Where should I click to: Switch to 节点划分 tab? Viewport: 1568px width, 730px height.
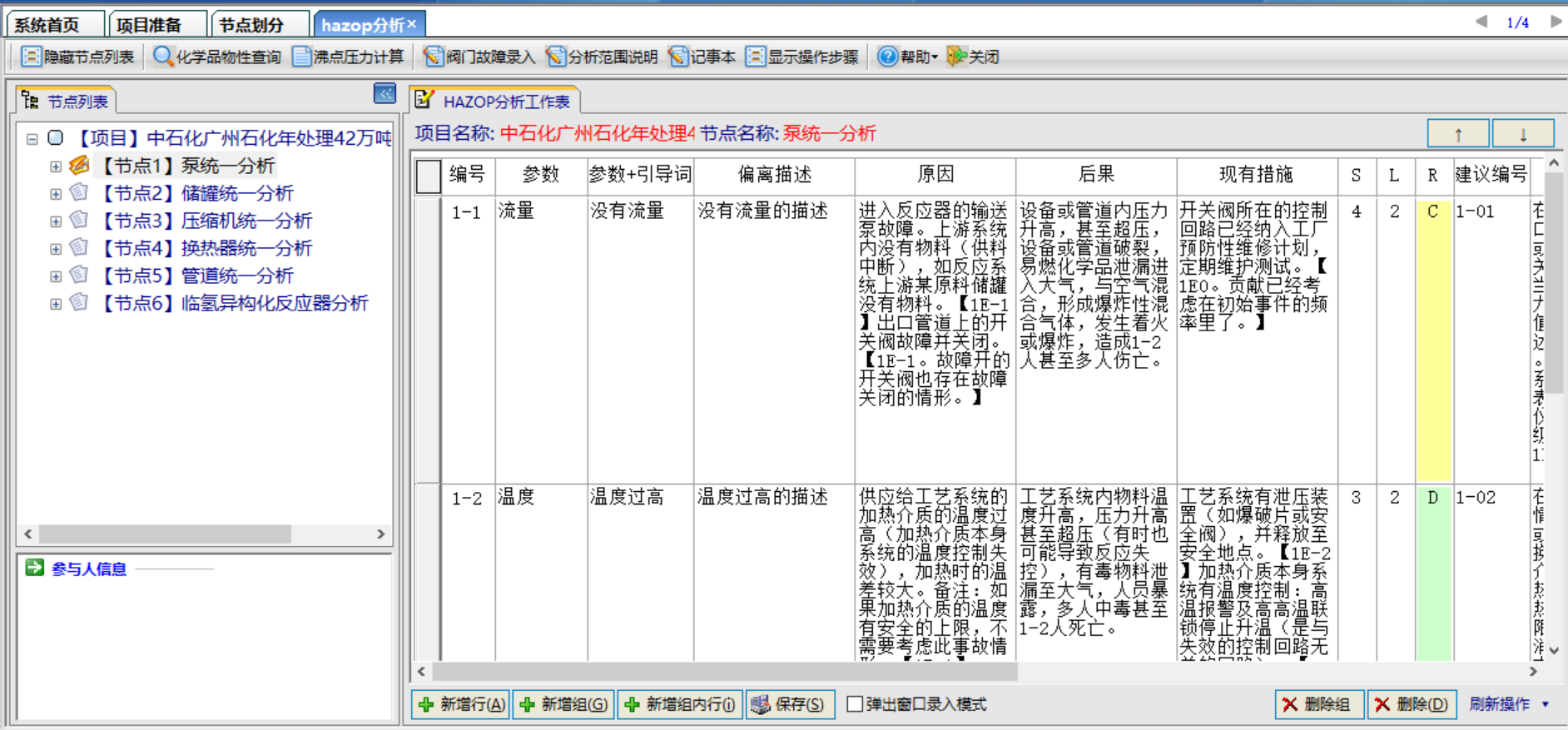(260, 24)
